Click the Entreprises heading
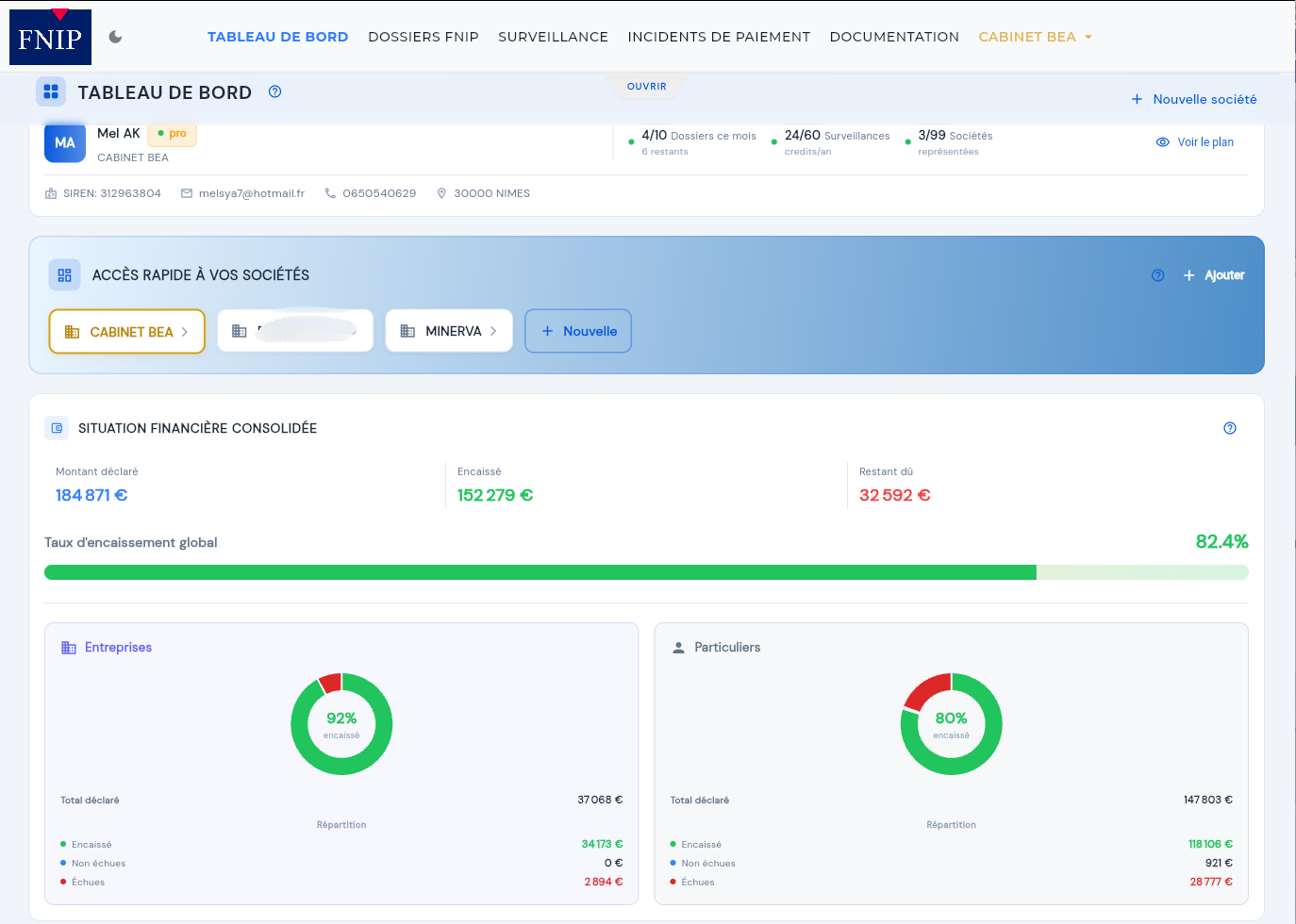 [118, 647]
